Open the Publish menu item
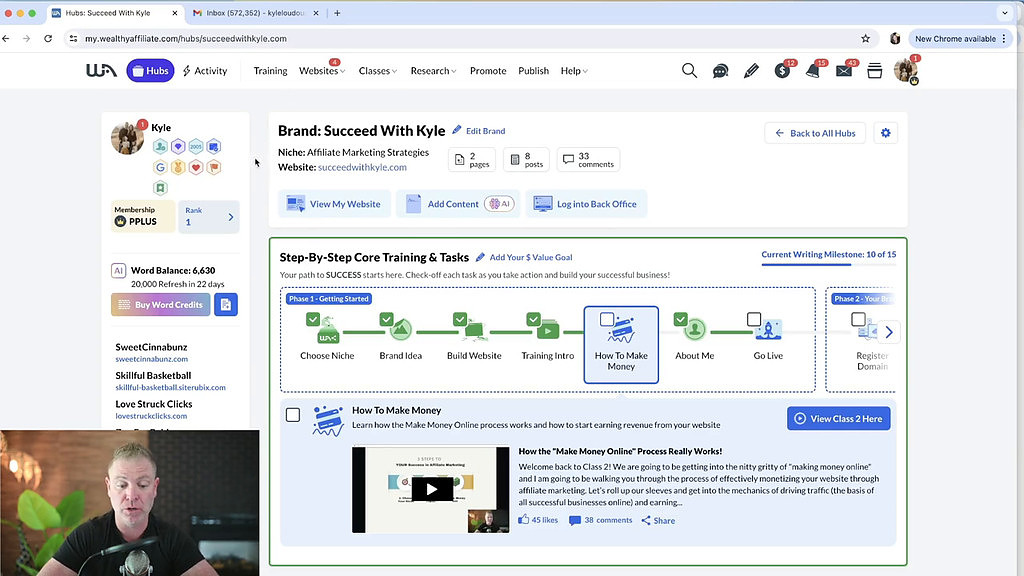 [x=534, y=71]
